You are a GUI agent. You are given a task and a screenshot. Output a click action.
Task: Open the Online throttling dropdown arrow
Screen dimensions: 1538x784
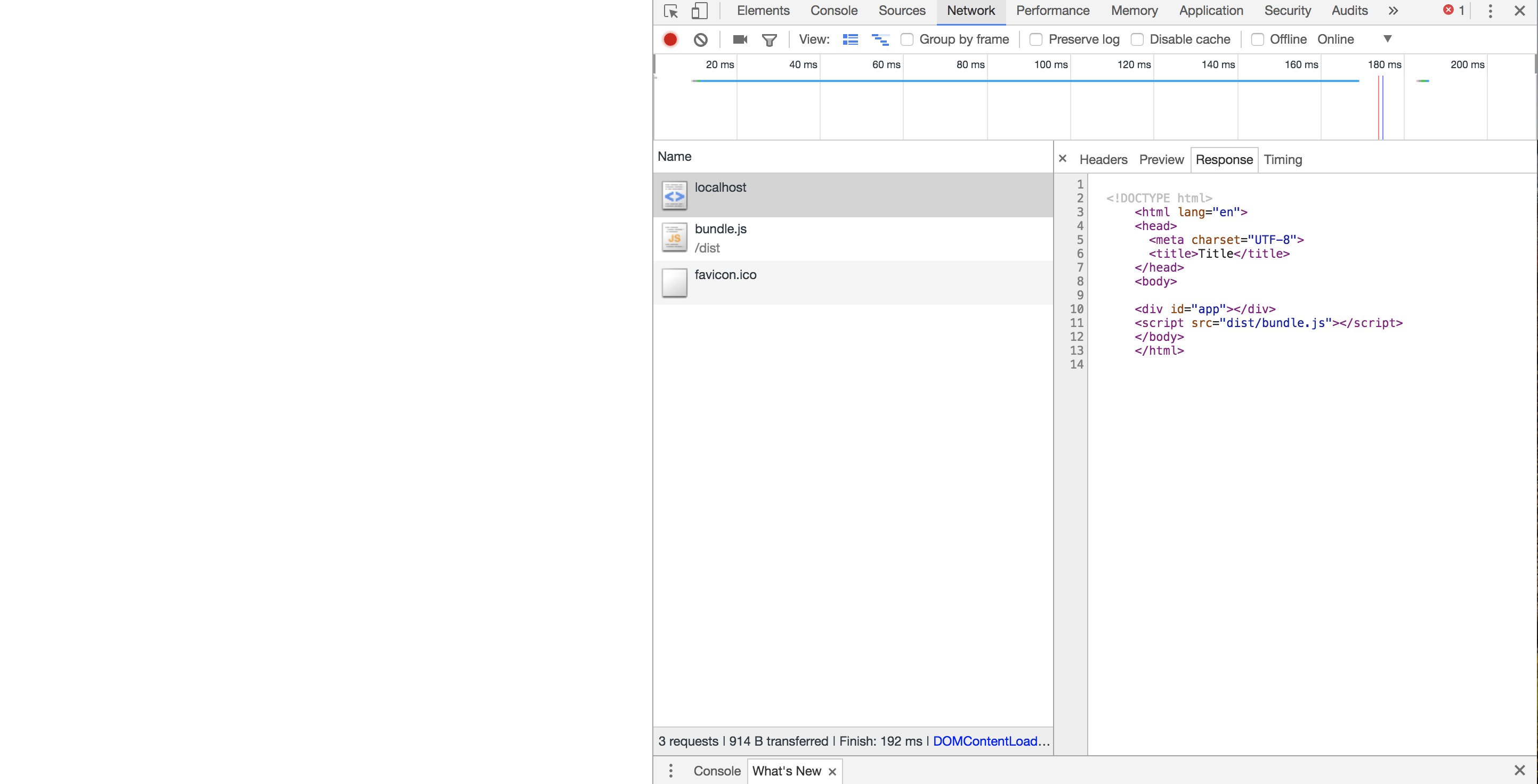click(x=1388, y=39)
